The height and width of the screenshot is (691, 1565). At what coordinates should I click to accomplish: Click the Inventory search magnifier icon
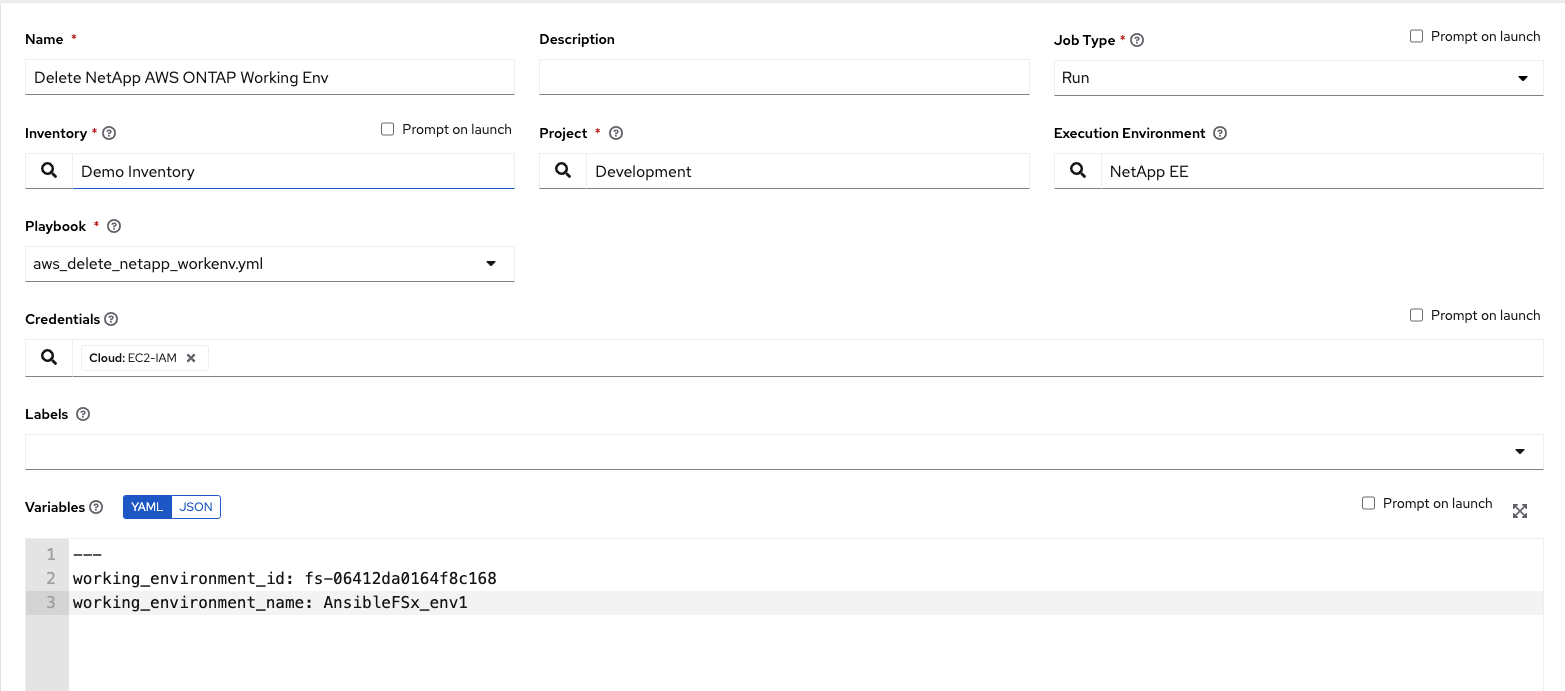tap(49, 171)
